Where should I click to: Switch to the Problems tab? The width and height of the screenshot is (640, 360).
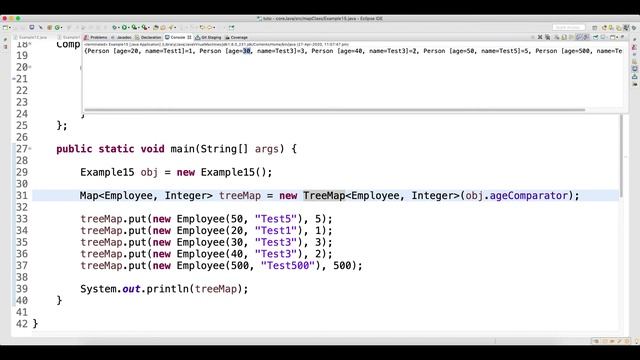(x=96, y=37)
